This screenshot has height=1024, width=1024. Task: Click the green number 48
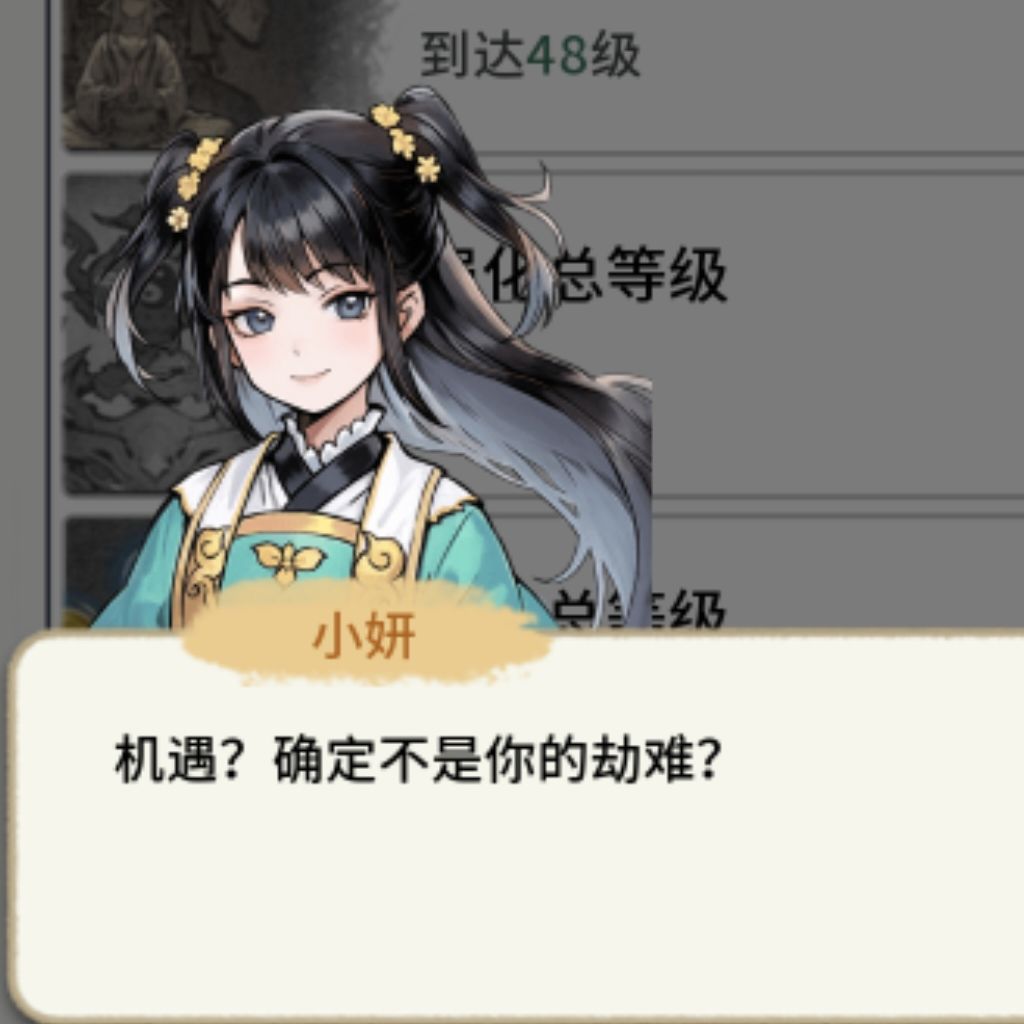[558, 55]
